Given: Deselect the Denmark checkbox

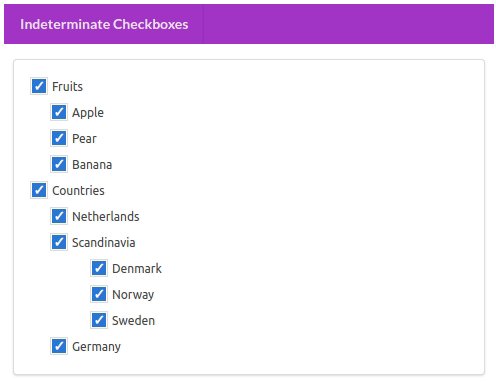Looking at the screenshot, I should [x=99, y=268].
